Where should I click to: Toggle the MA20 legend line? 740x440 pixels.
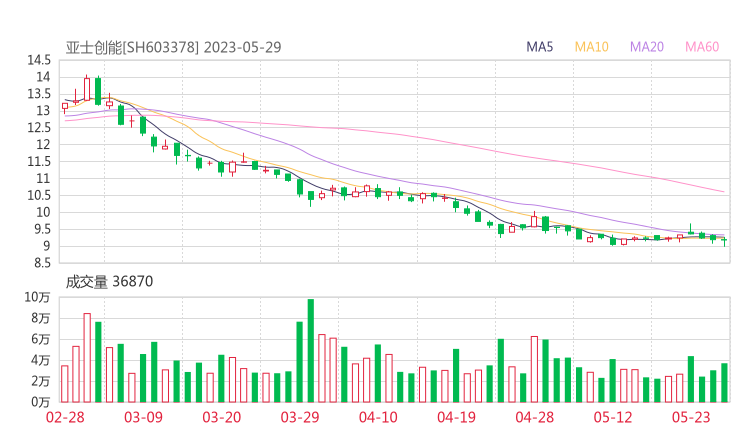[x=647, y=47]
